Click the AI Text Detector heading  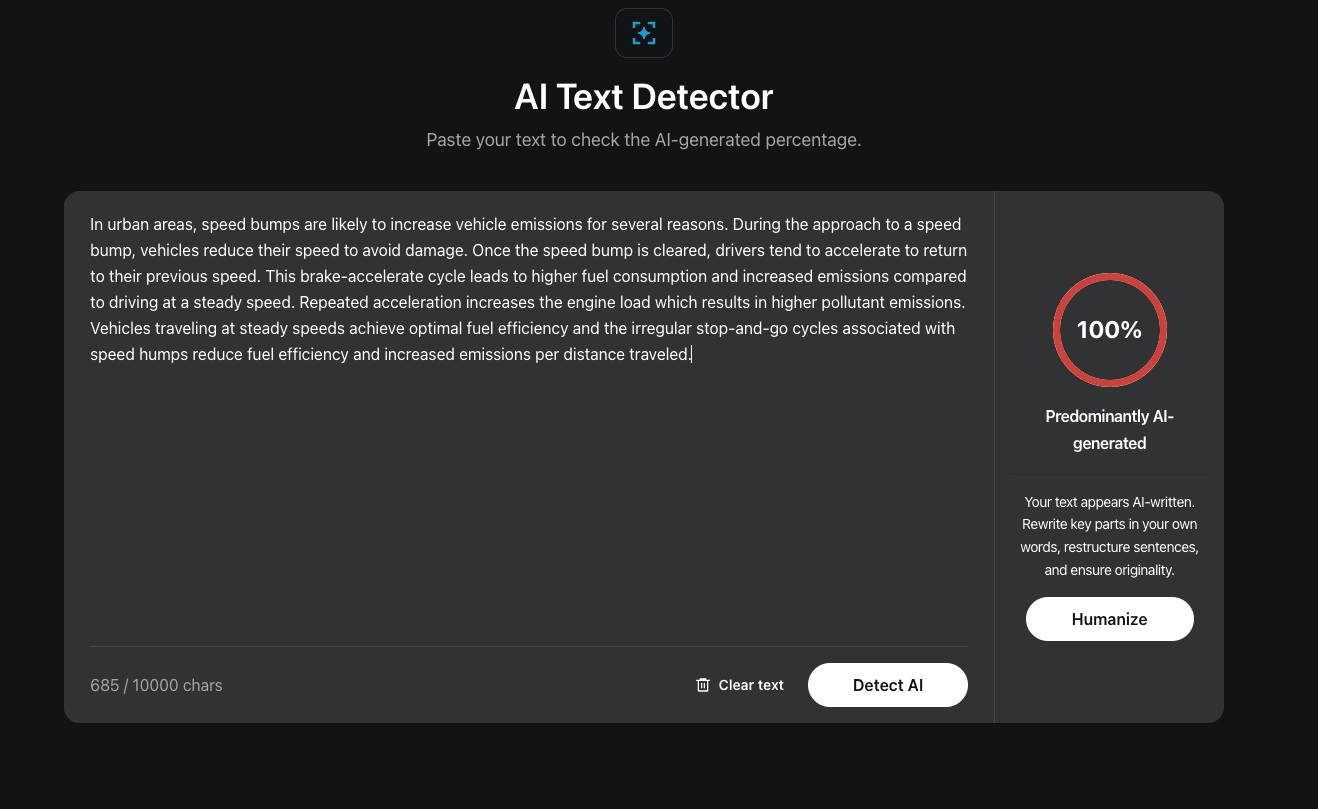(644, 97)
